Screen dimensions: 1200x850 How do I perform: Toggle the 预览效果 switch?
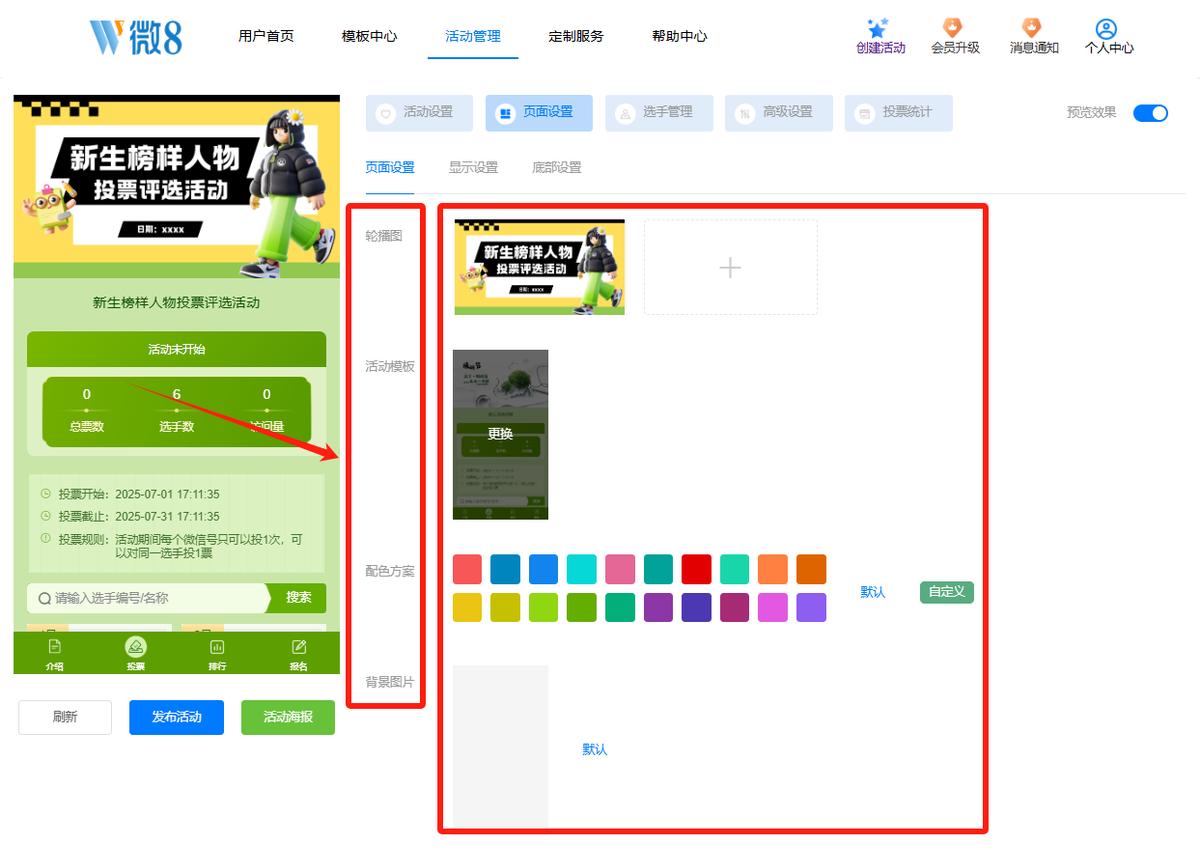[x=1150, y=113]
